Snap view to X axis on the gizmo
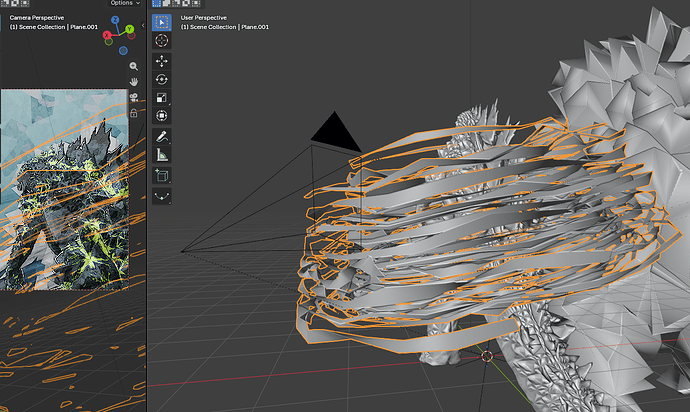690x412 pixels. point(106,35)
